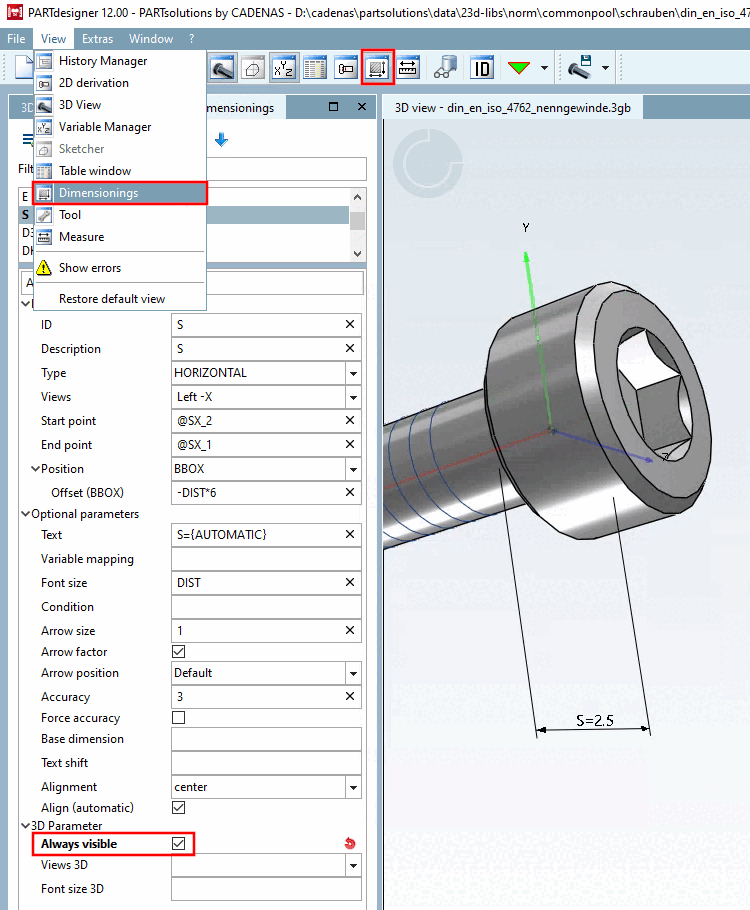The height and width of the screenshot is (910, 750).
Task: Open the Window menu
Action: (151, 39)
